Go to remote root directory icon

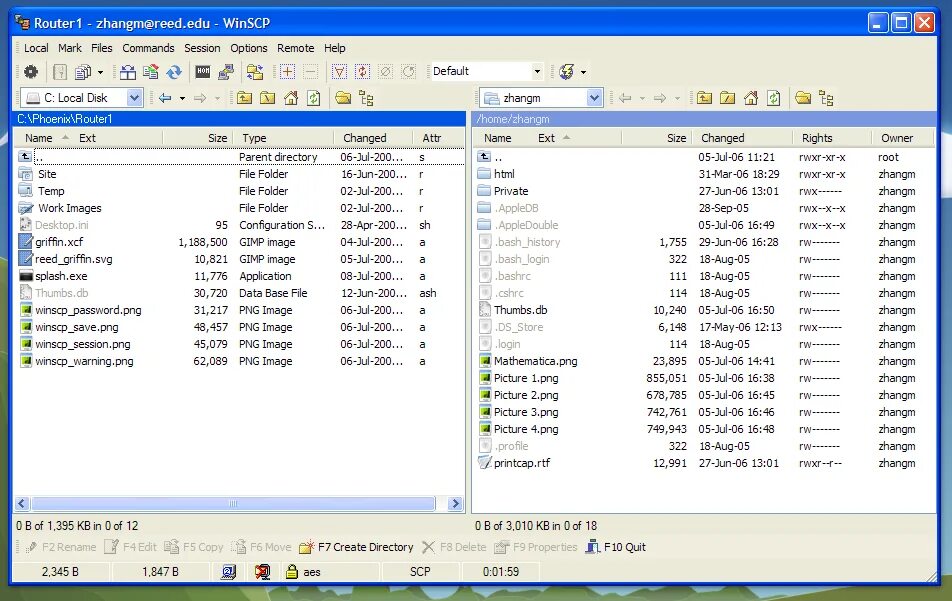[727, 98]
